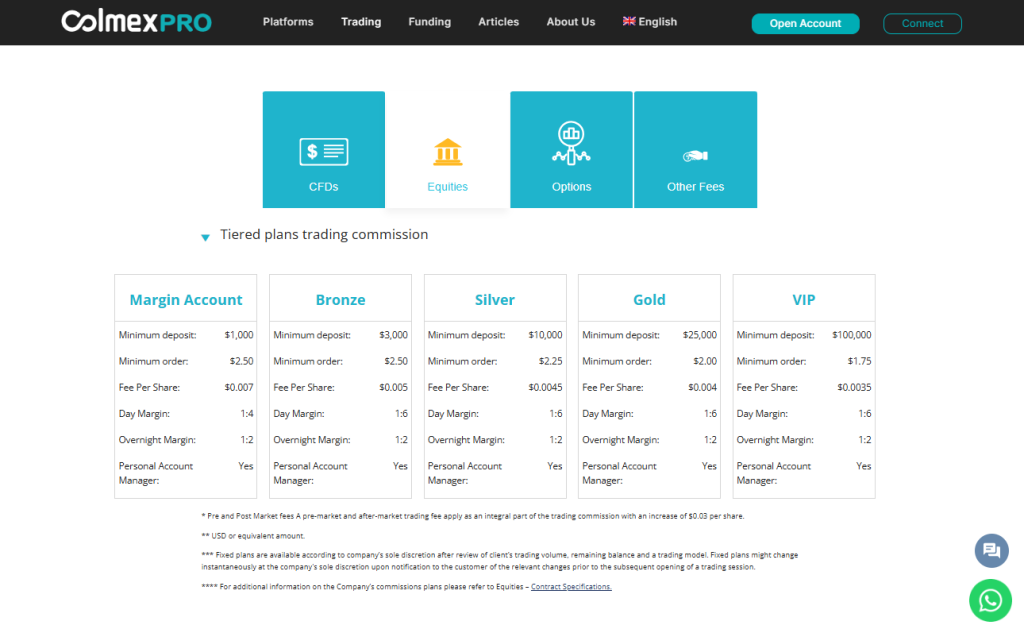Click the UK flag next to English

pos(627,21)
